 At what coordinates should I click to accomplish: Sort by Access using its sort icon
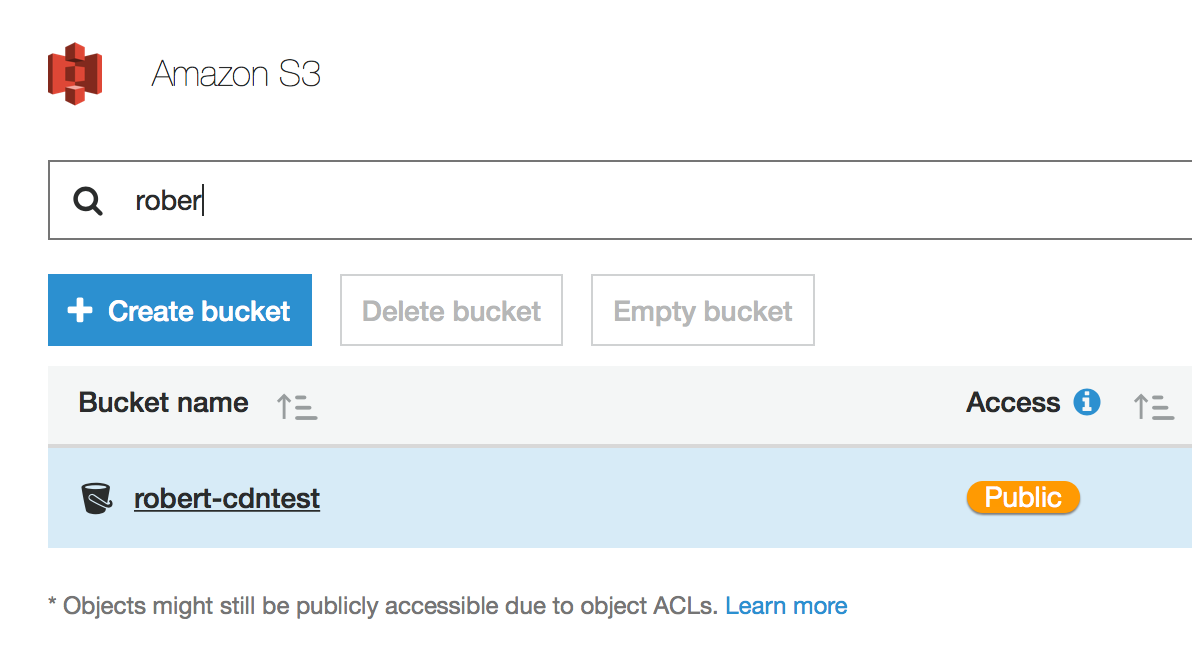[x=1153, y=406]
